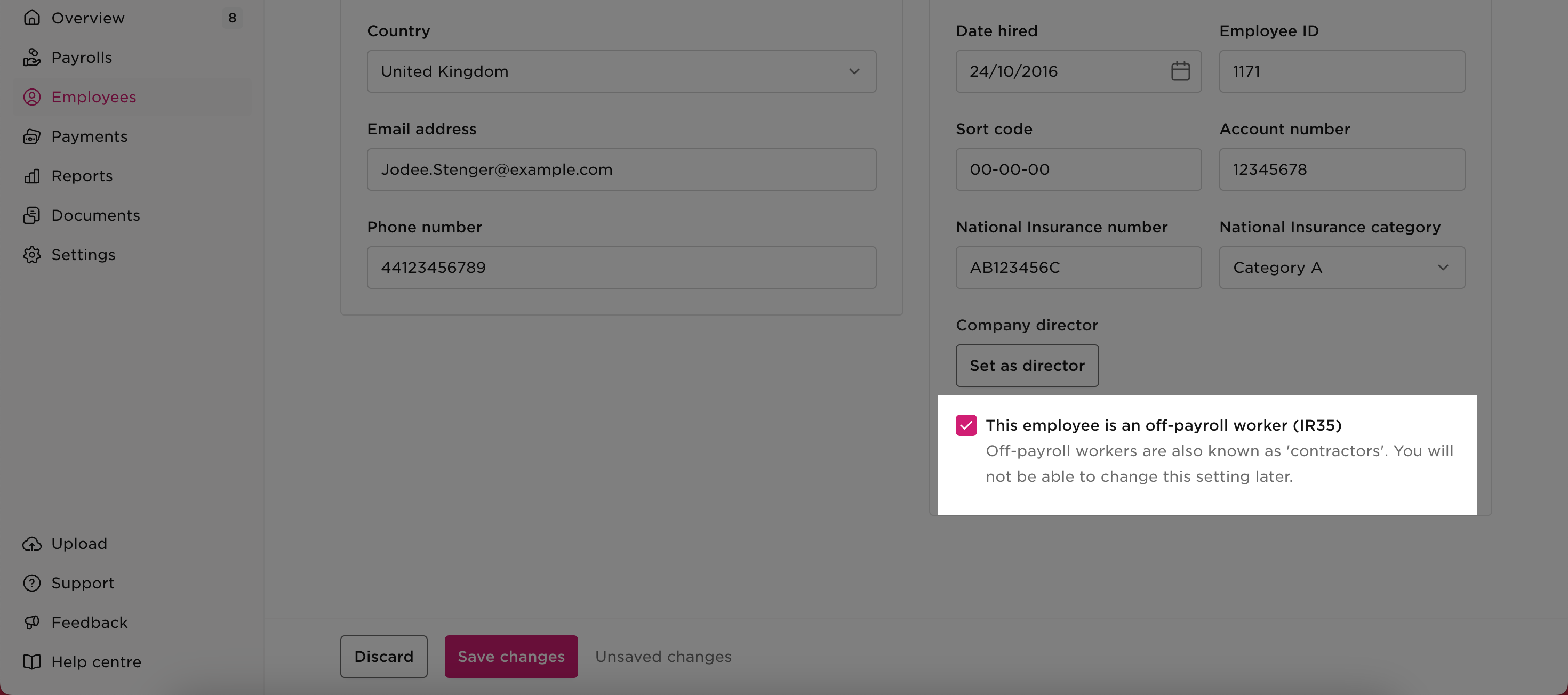Select the Payrolls sidebar icon

tap(32, 57)
